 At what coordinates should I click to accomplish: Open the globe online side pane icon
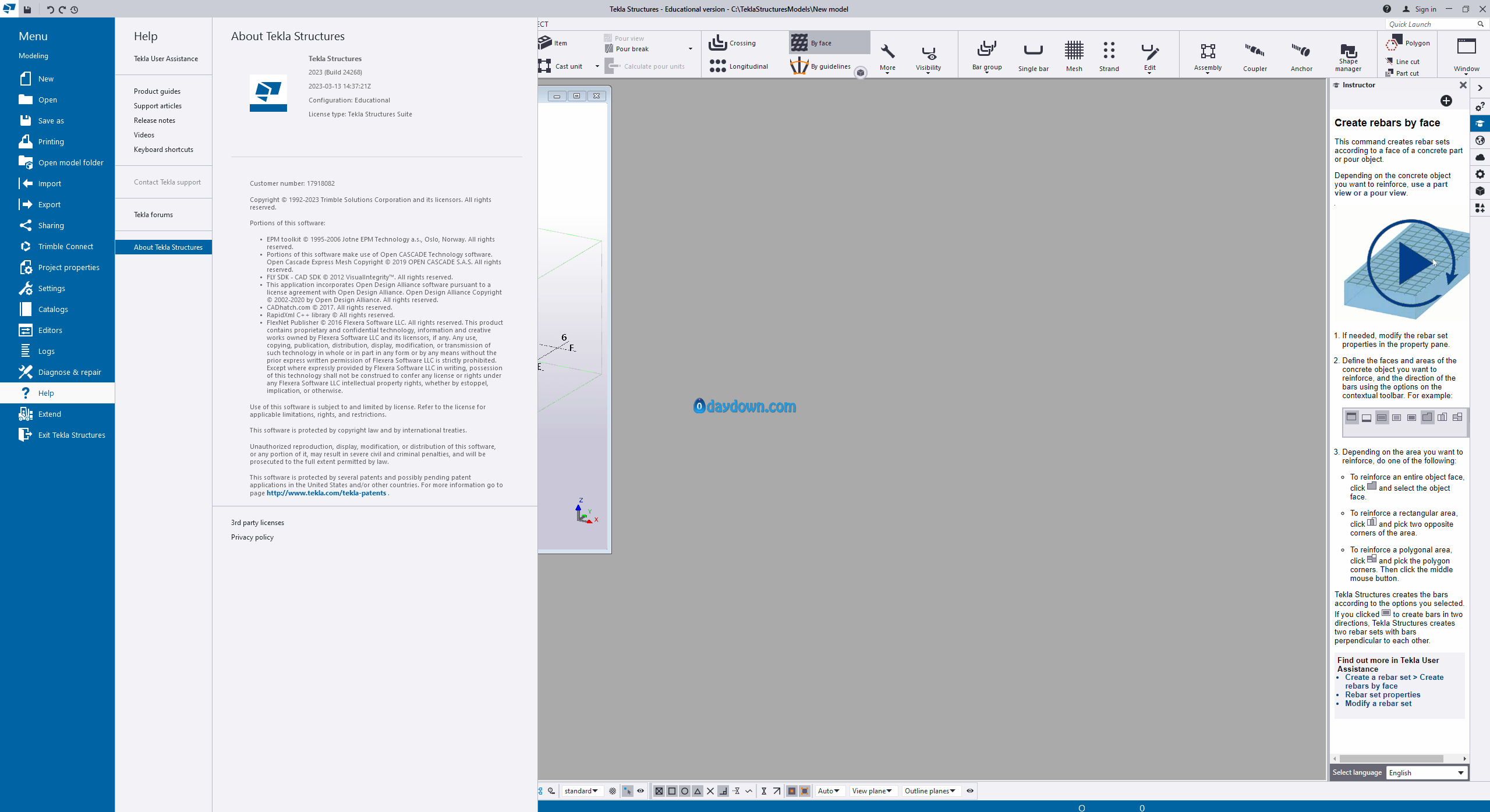(x=1480, y=140)
